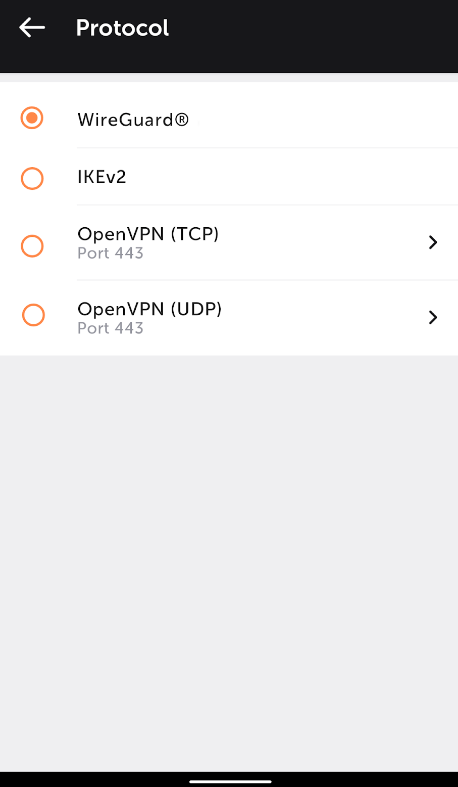The width and height of the screenshot is (458, 787).
Task: Choose the IKEv2 radio button
Action: (32, 178)
